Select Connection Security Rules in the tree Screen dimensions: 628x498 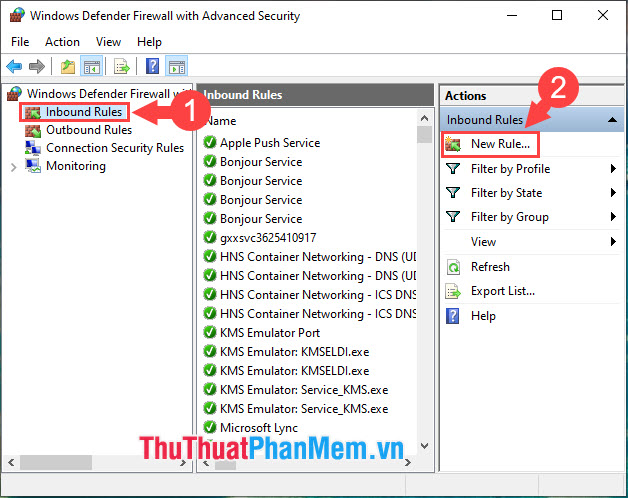tap(115, 148)
